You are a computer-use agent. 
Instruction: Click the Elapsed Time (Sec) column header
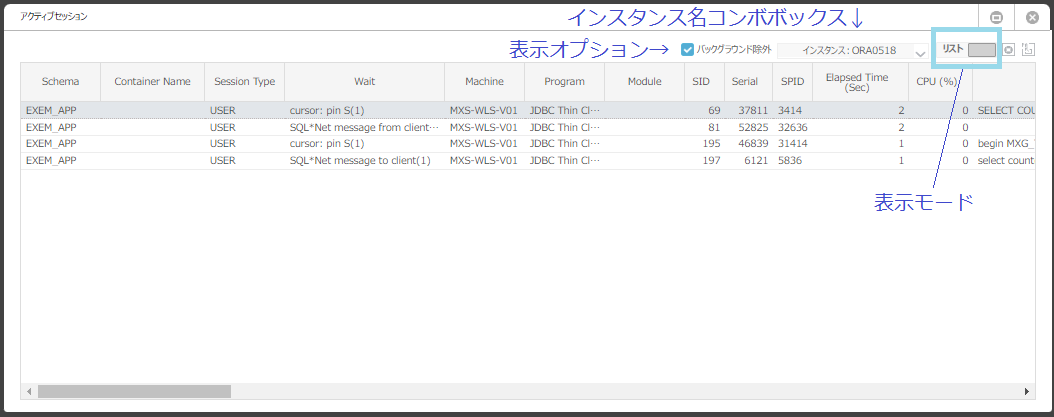[x=860, y=81]
